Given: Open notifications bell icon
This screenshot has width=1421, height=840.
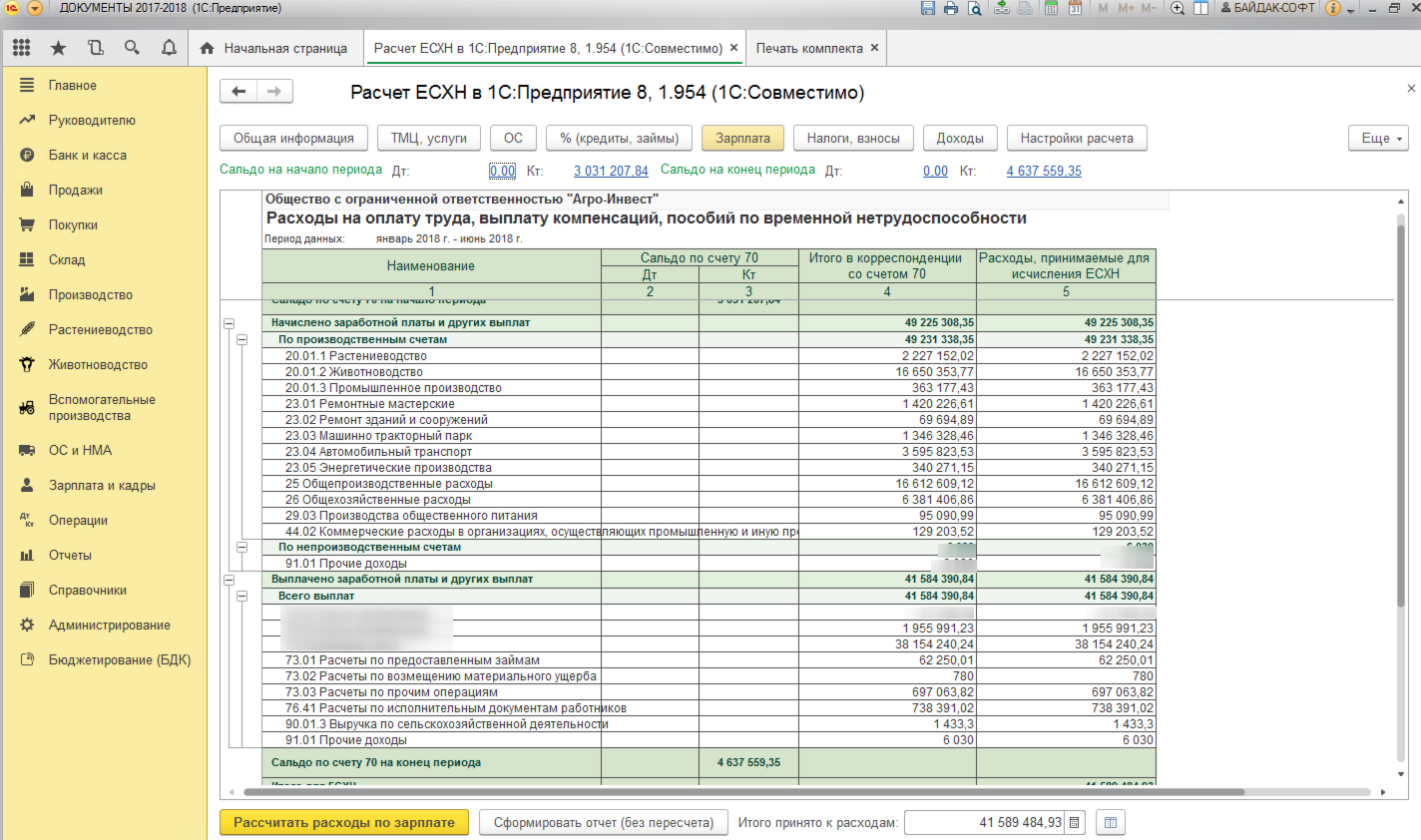Looking at the screenshot, I should coord(169,48).
